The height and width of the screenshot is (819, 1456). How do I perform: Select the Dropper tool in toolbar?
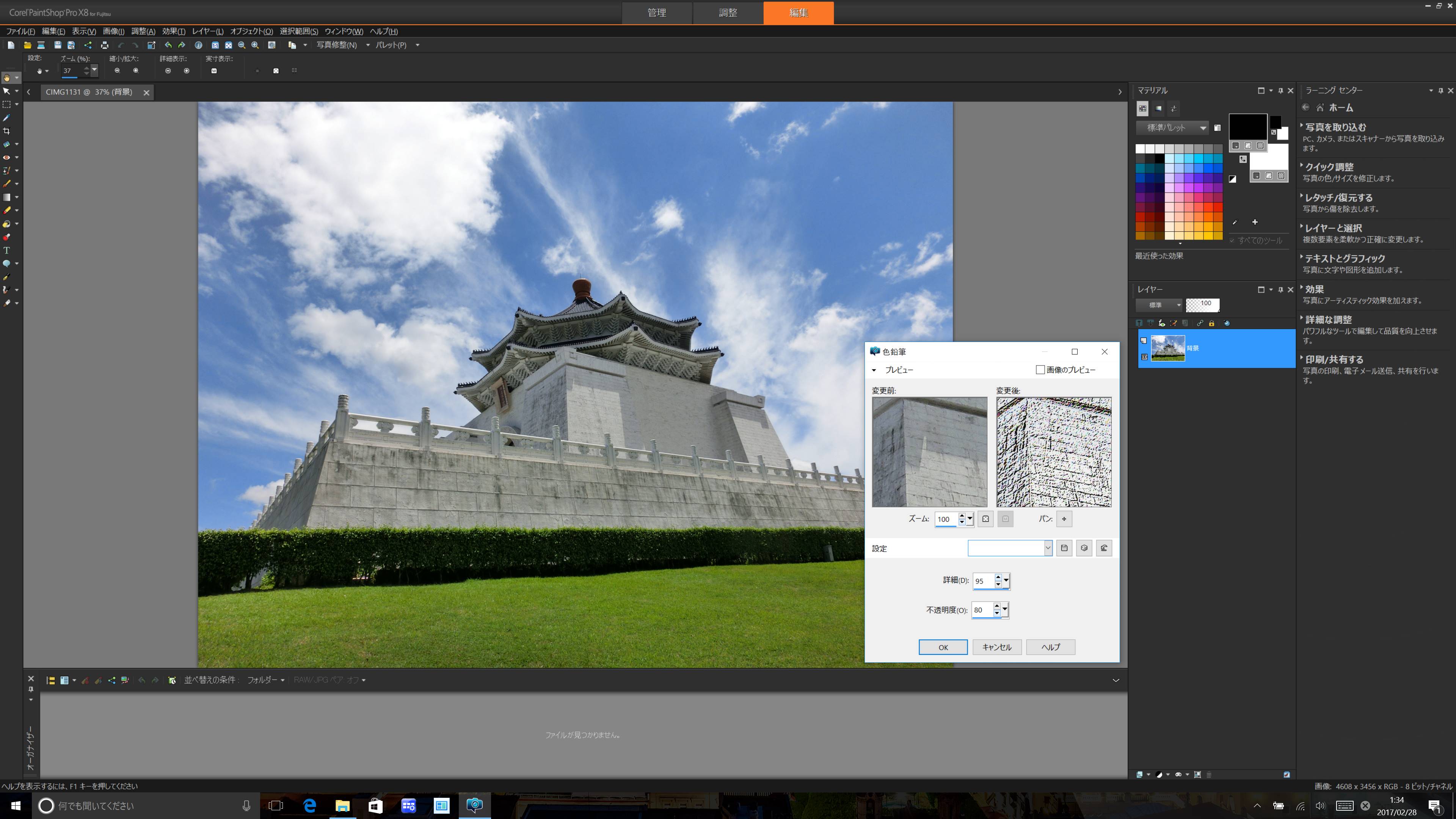pyautogui.click(x=7, y=118)
